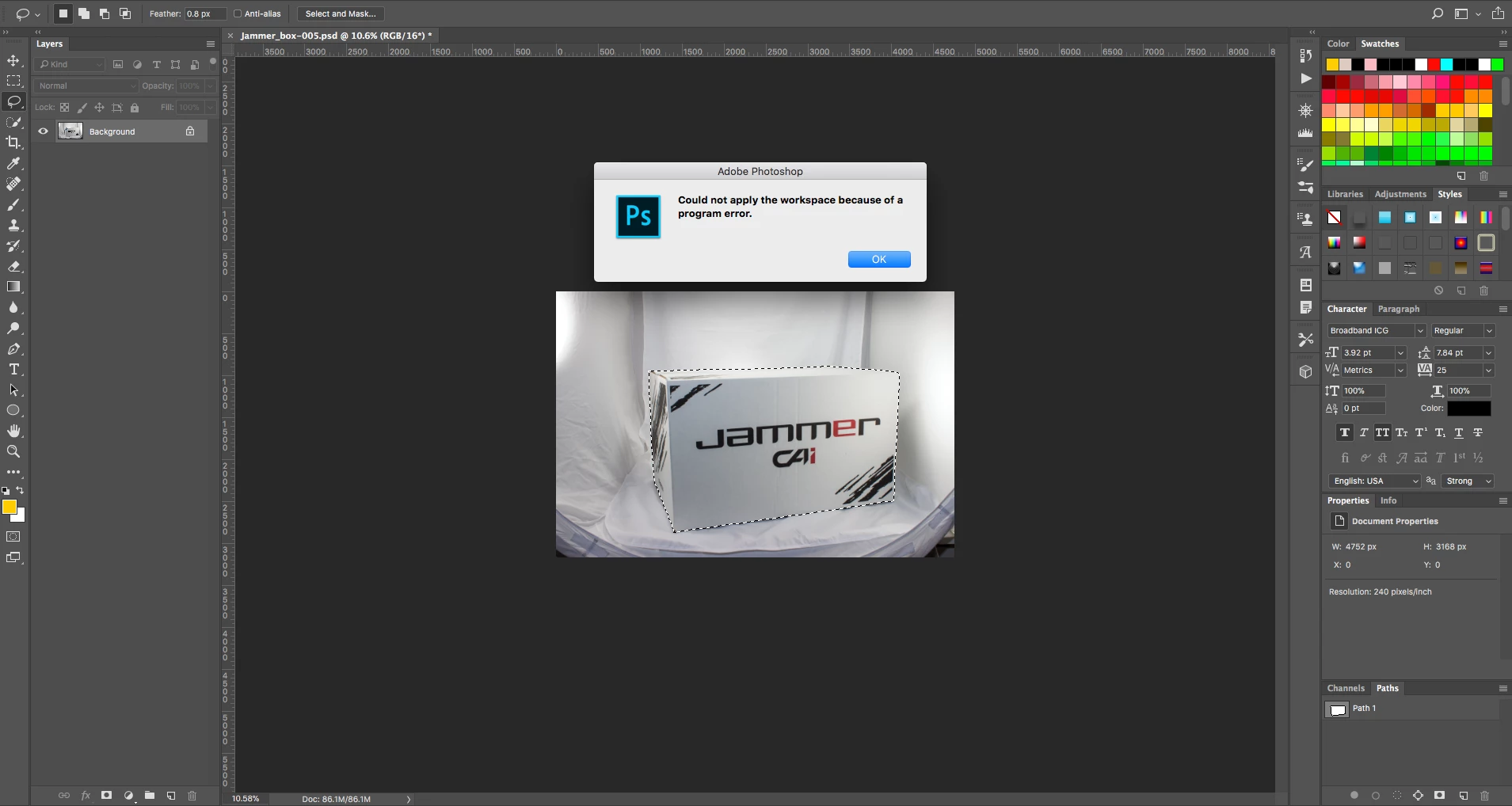Switch to the Color tab

[x=1338, y=44]
